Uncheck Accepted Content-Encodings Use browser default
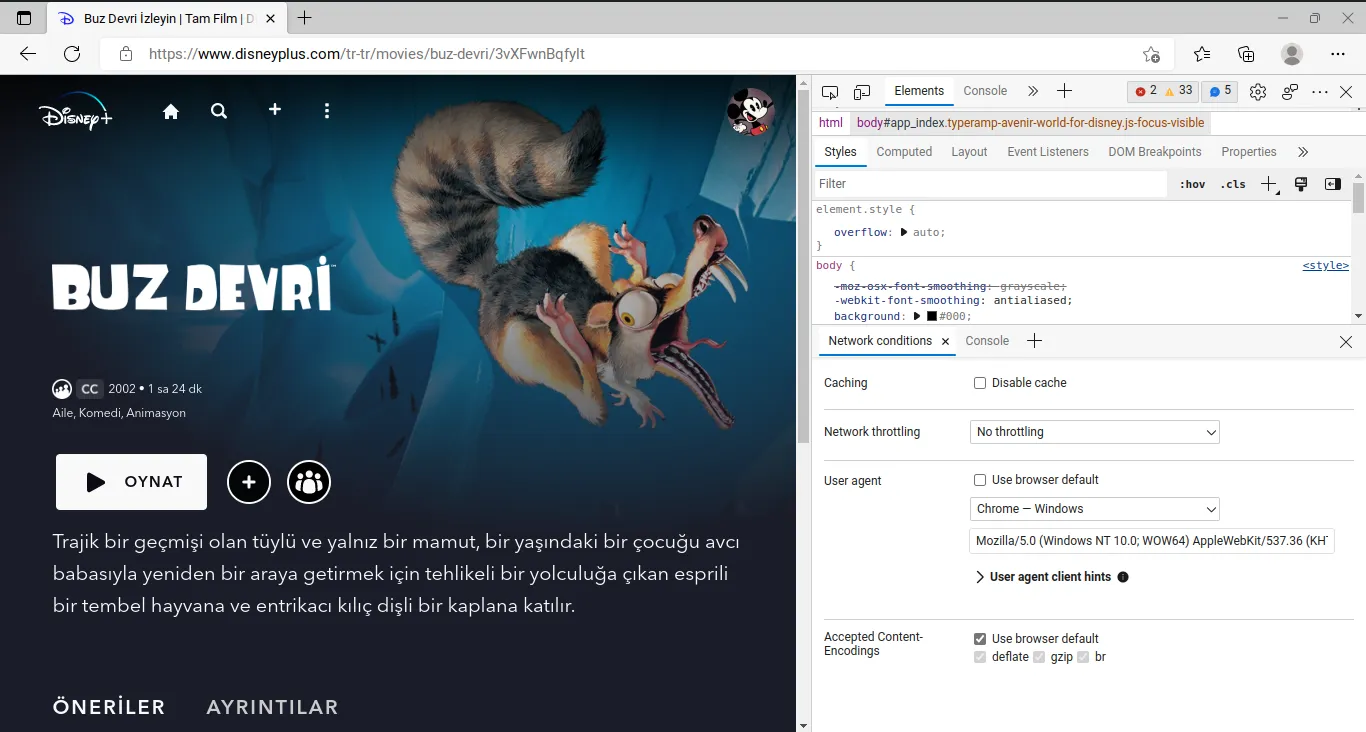This screenshot has width=1366, height=732. (x=980, y=639)
